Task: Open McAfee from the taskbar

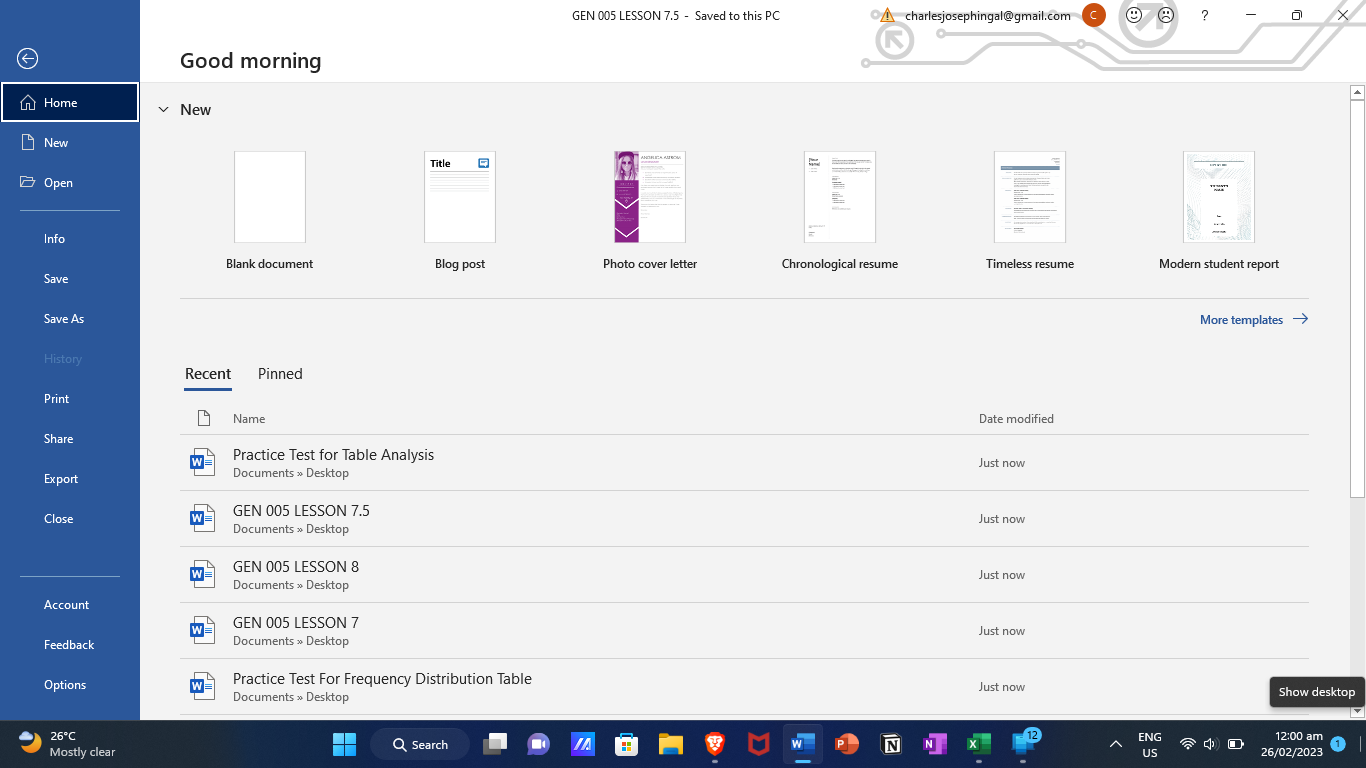Action: tap(759, 744)
